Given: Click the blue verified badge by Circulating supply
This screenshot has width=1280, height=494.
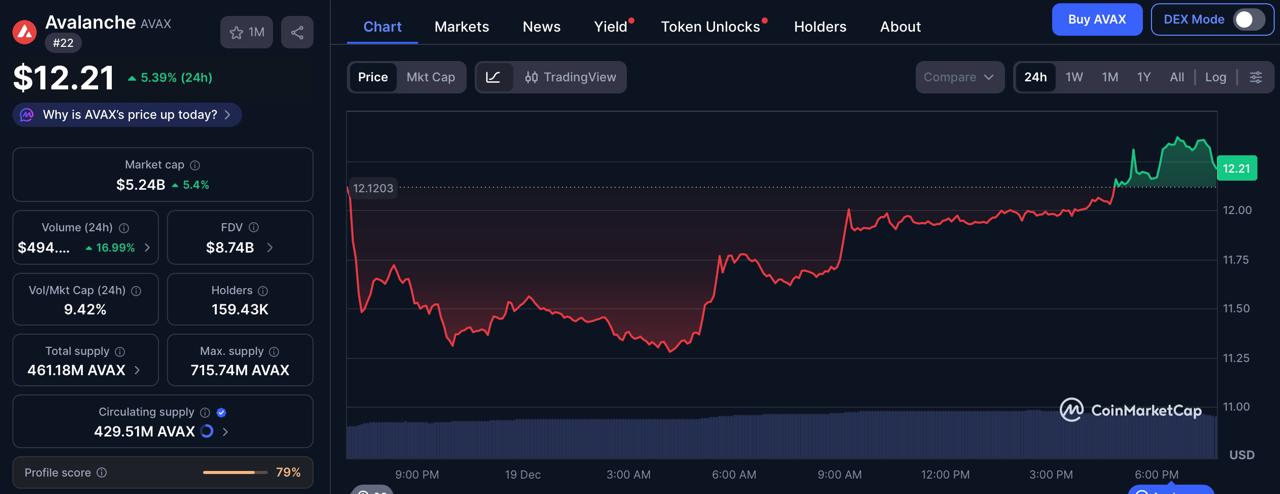Looking at the screenshot, I should (x=222, y=412).
